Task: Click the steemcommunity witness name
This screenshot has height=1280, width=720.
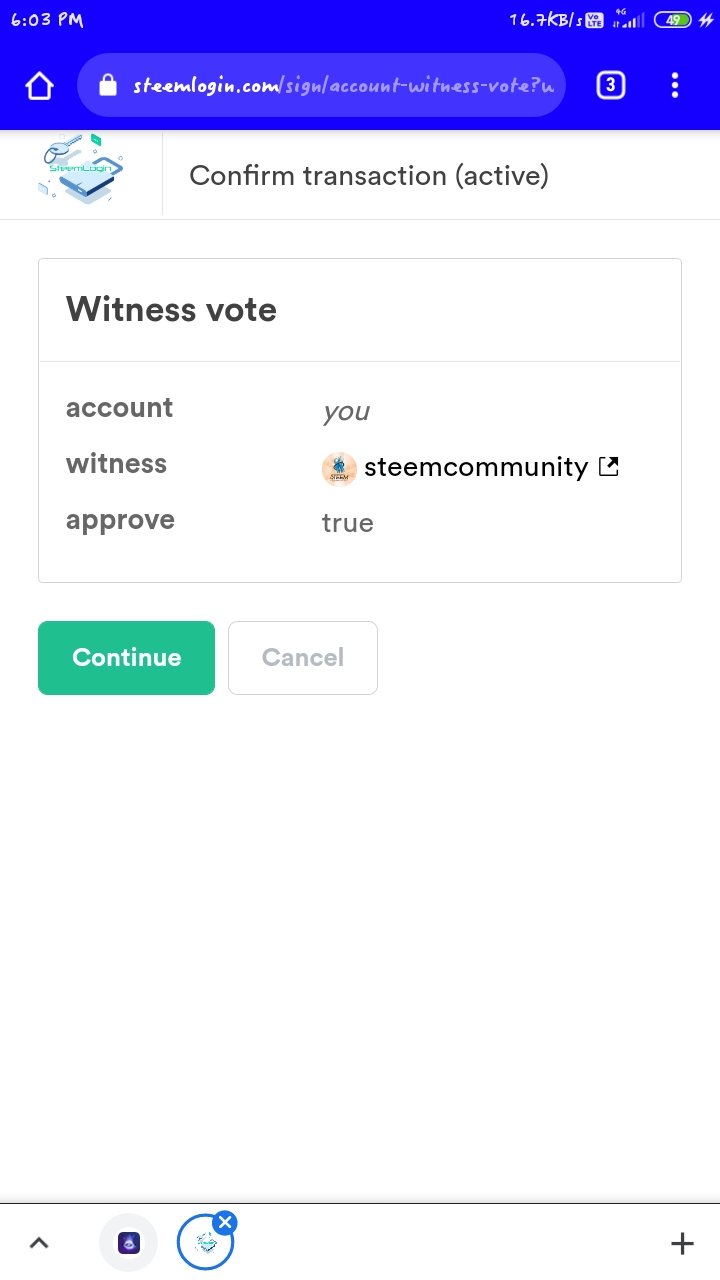Action: (x=476, y=467)
